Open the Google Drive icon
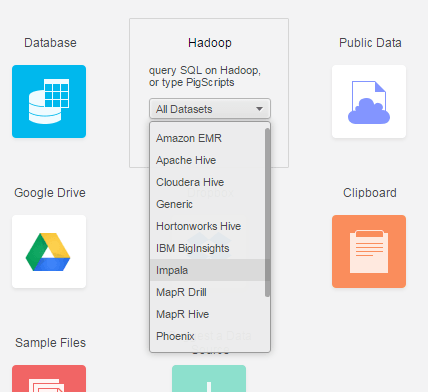This screenshot has height=392, width=428. tap(49, 251)
